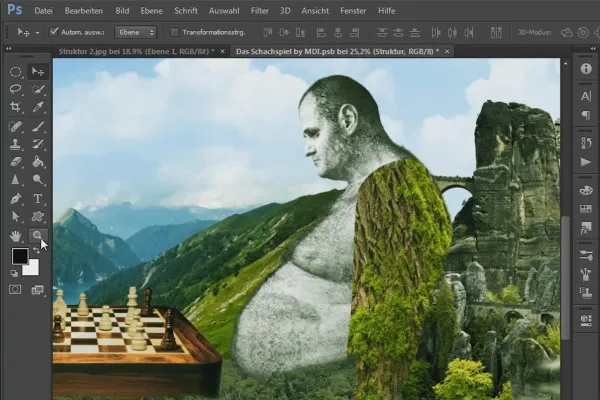Open the Hilfe menu
The height and width of the screenshot is (400, 600).
tap(386, 11)
